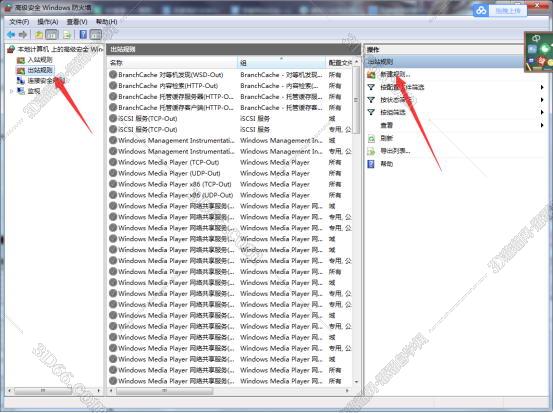Select iSCSI 服务(TCP-Out) first rule row

pos(229,119)
